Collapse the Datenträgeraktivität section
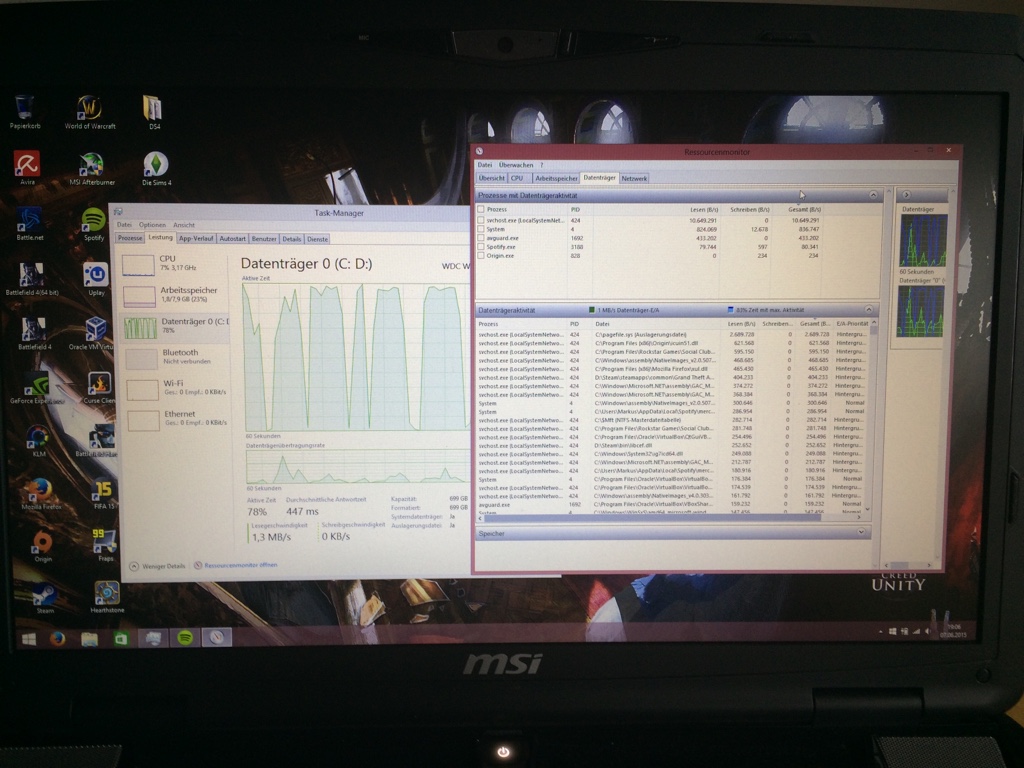This screenshot has height=768, width=1024. (869, 310)
